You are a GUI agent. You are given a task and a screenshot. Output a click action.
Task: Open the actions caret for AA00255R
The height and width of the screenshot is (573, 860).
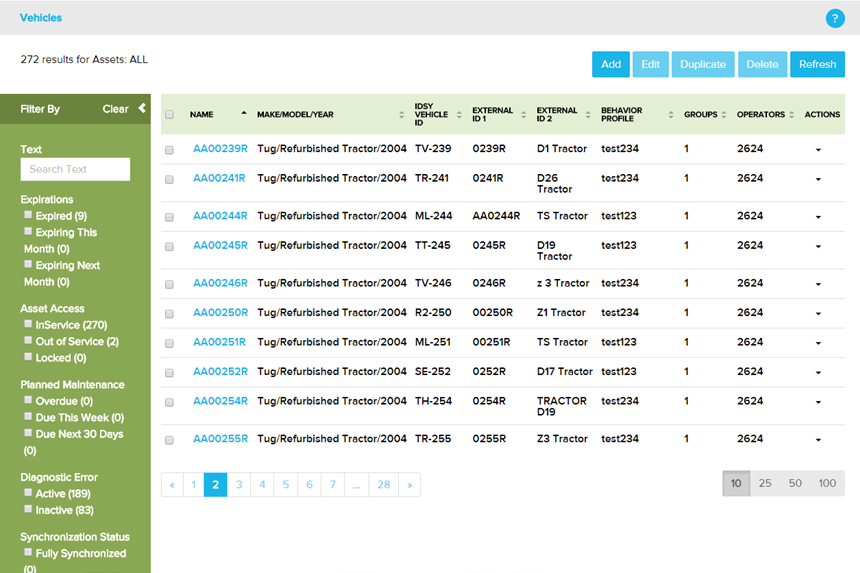tap(818, 440)
